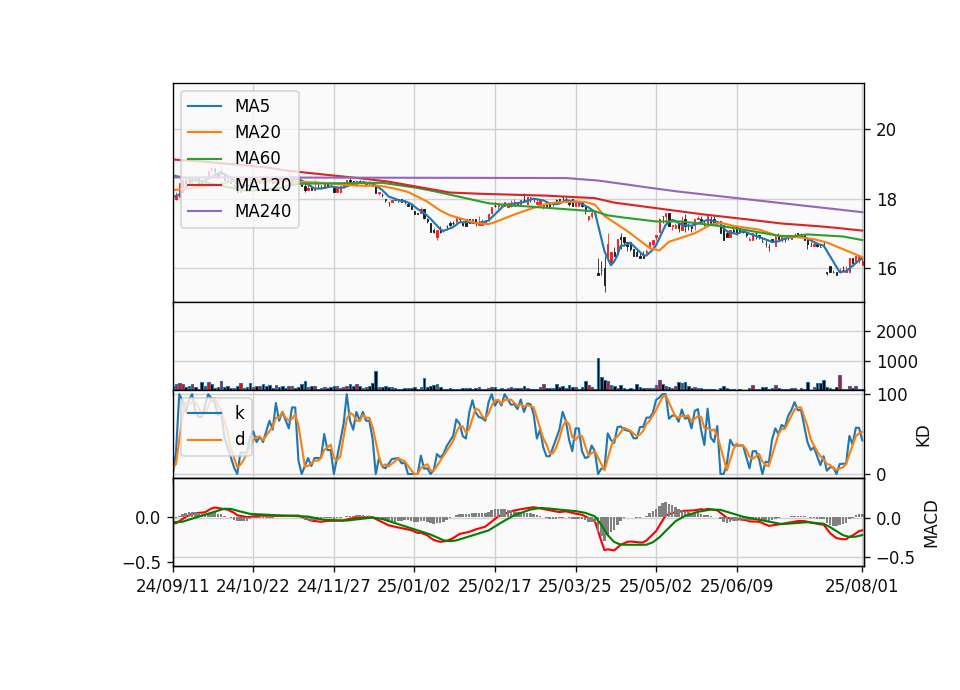Click the left MACD axis value −0.5
This screenshot has height=690, width=960.
[x=142, y=562]
